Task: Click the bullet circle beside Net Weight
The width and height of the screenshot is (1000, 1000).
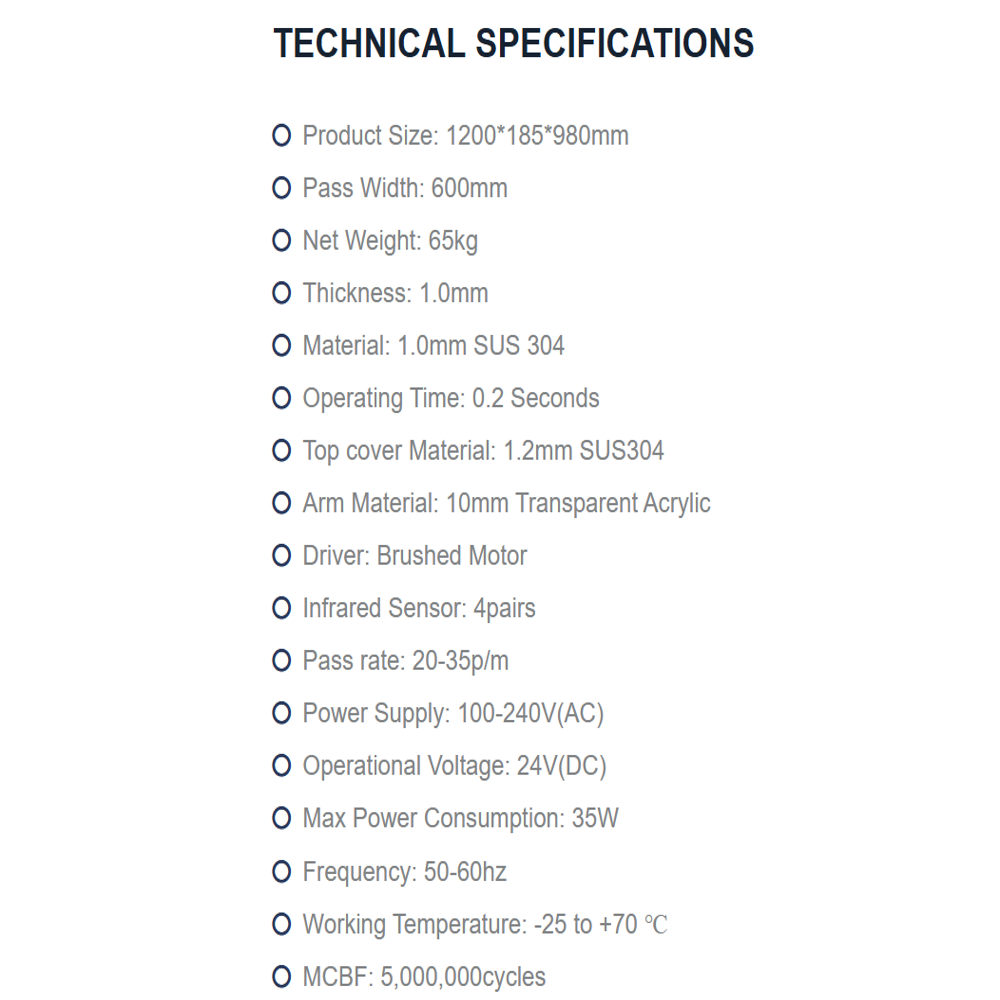Action: coord(281,240)
